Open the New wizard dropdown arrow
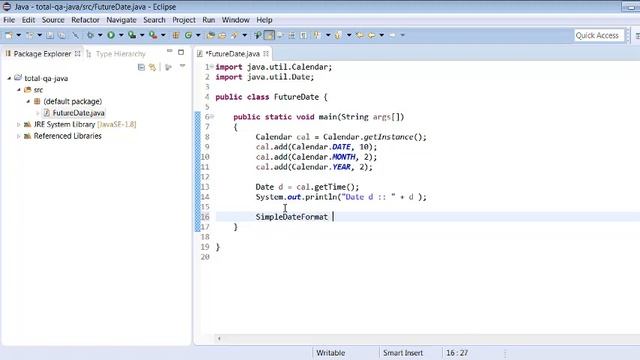 (18, 36)
